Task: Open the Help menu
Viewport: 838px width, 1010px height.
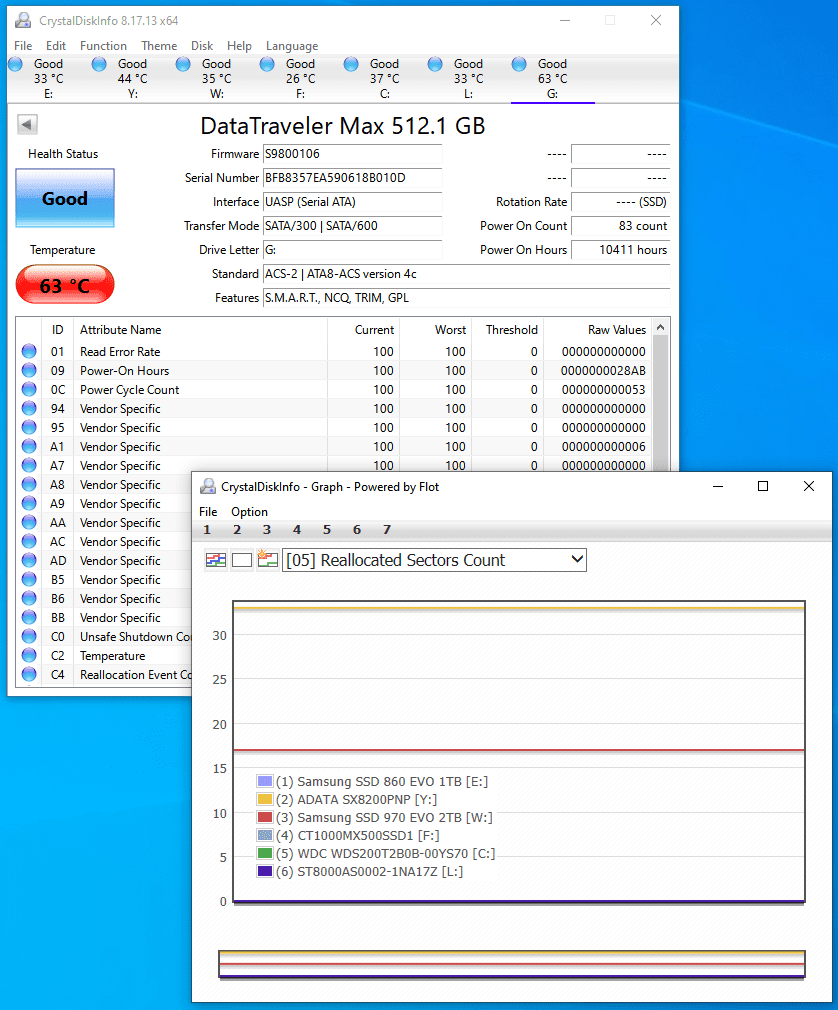Action: point(239,46)
